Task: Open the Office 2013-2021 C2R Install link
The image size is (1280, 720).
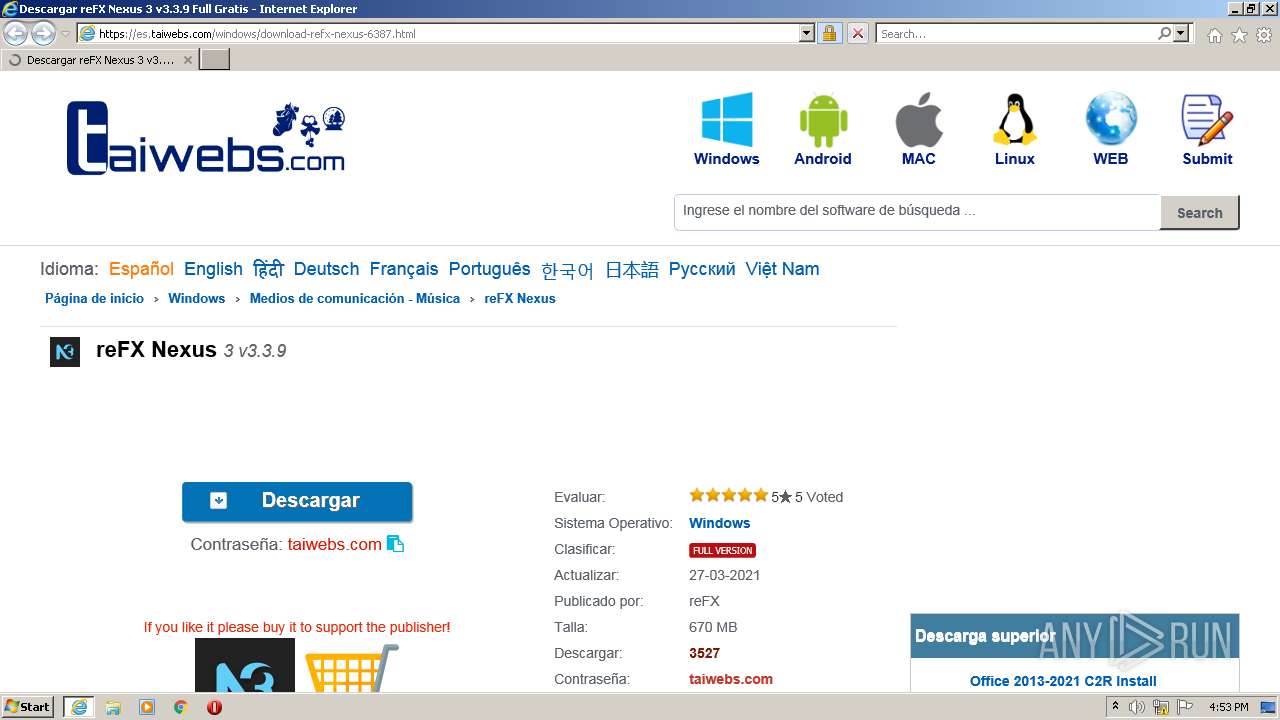Action: click(x=1063, y=681)
